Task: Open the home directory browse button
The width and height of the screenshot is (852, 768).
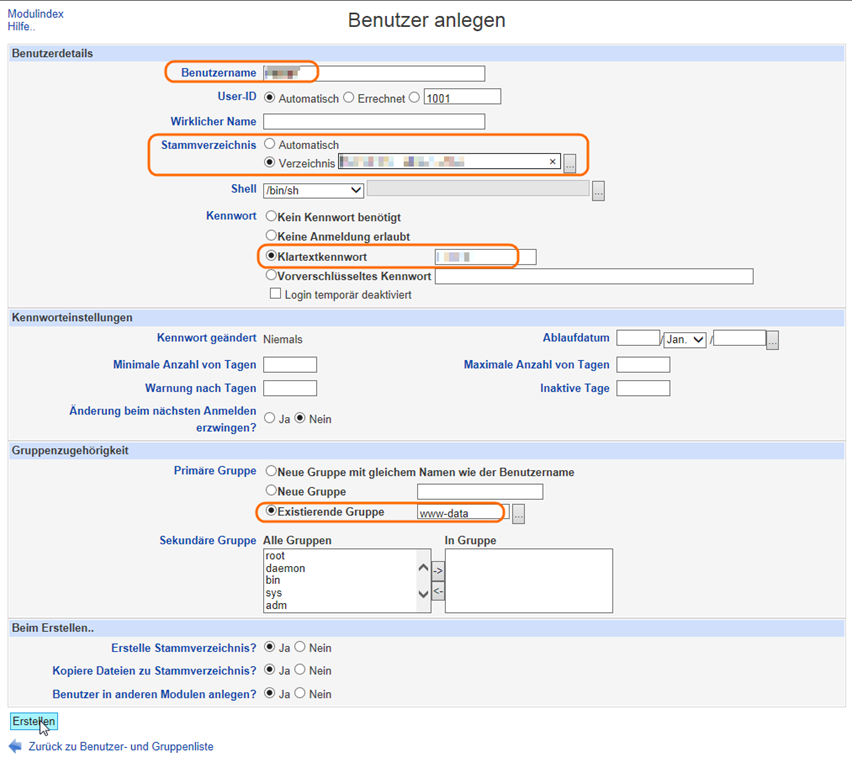Action: pos(570,163)
